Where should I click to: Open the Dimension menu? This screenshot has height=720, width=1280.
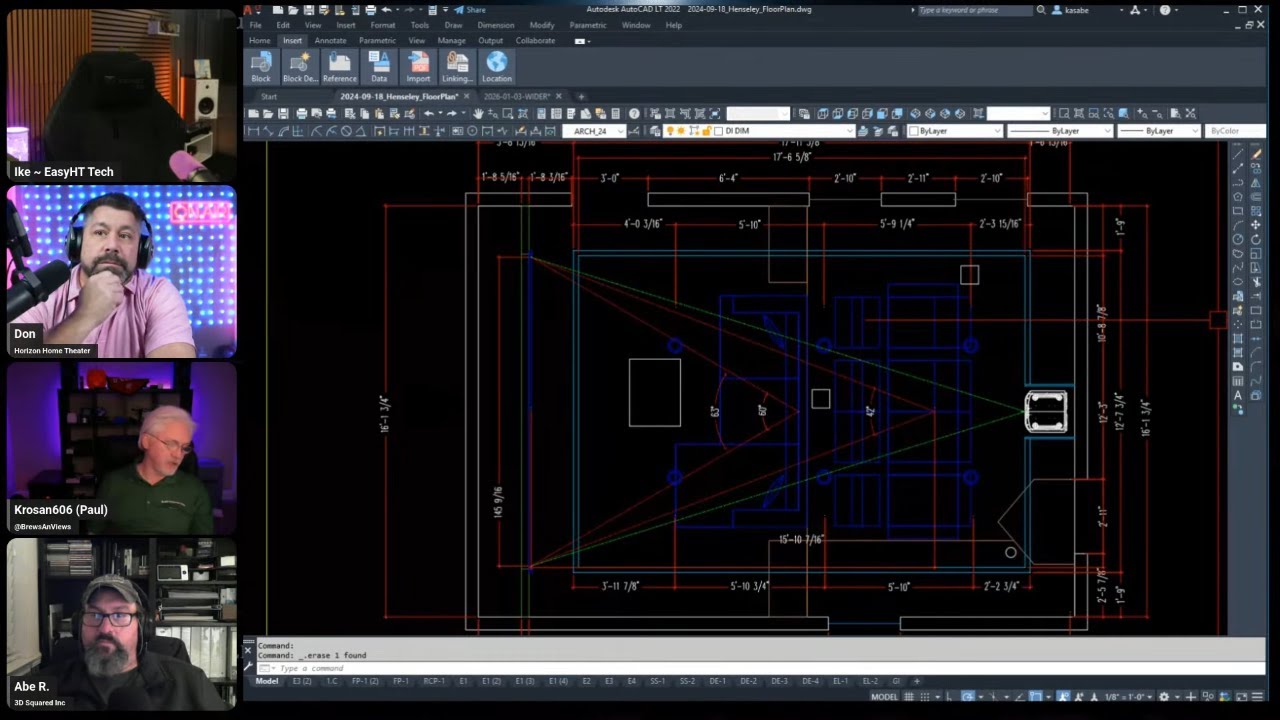496,25
